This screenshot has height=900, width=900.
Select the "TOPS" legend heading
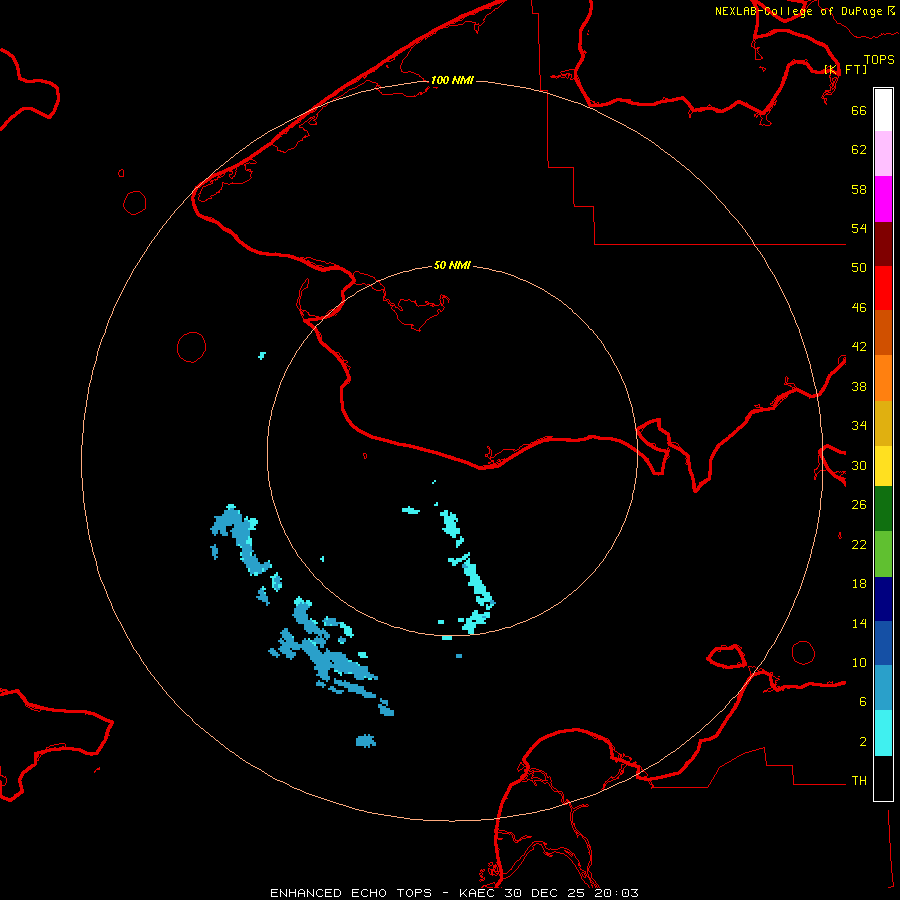coord(879,60)
